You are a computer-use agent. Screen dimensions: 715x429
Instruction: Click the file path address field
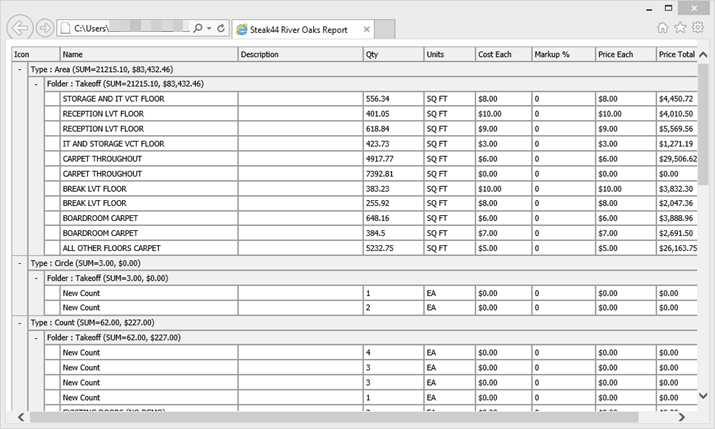(131, 28)
